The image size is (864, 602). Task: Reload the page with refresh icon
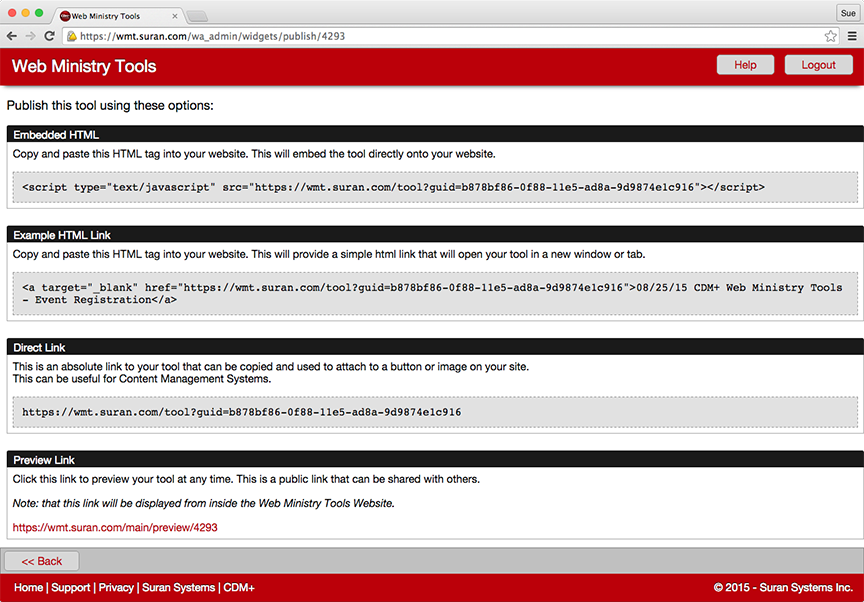[49, 36]
